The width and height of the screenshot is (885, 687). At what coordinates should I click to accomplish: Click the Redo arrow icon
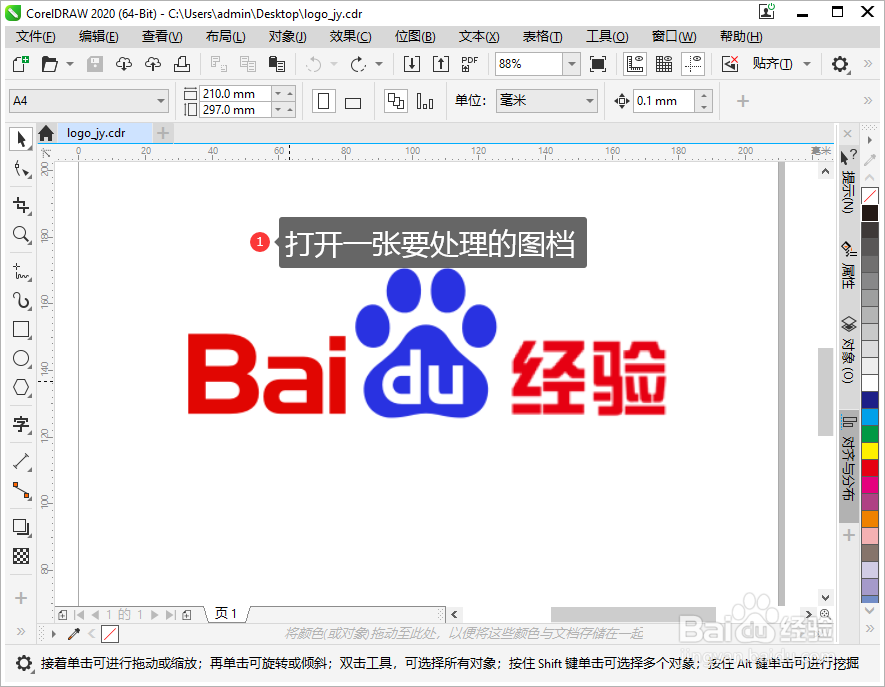[358, 64]
